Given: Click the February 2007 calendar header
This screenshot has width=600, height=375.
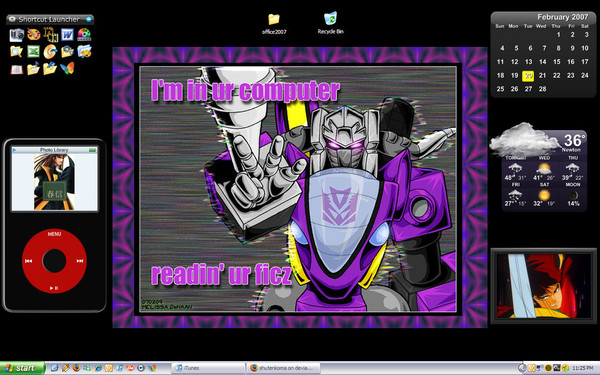Looking at the screenshot, I should click(x=562, y=17).
